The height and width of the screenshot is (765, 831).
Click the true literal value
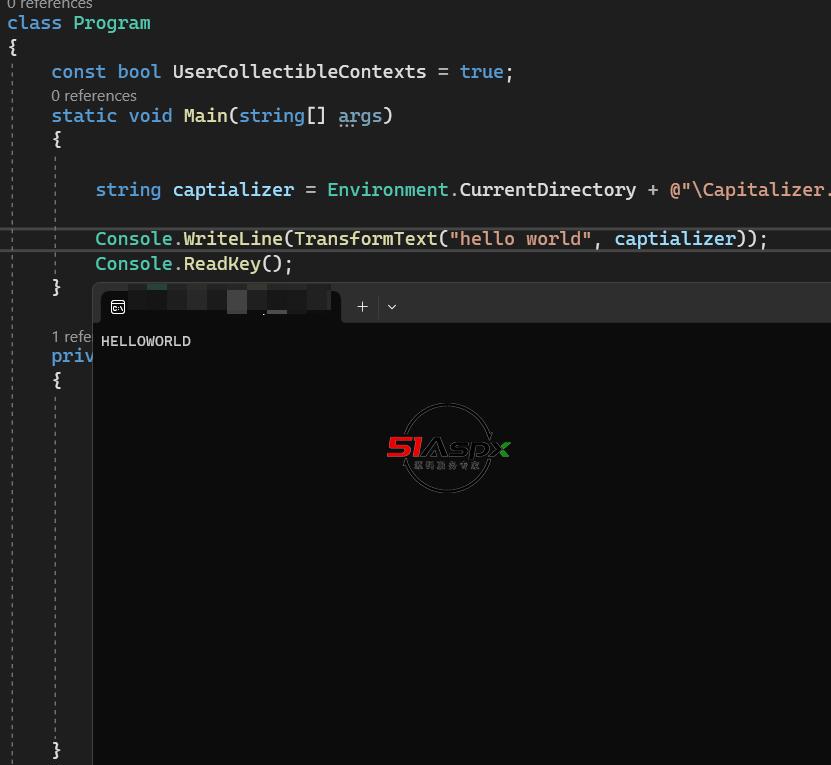pyautogui.click(x=481, y=72)
